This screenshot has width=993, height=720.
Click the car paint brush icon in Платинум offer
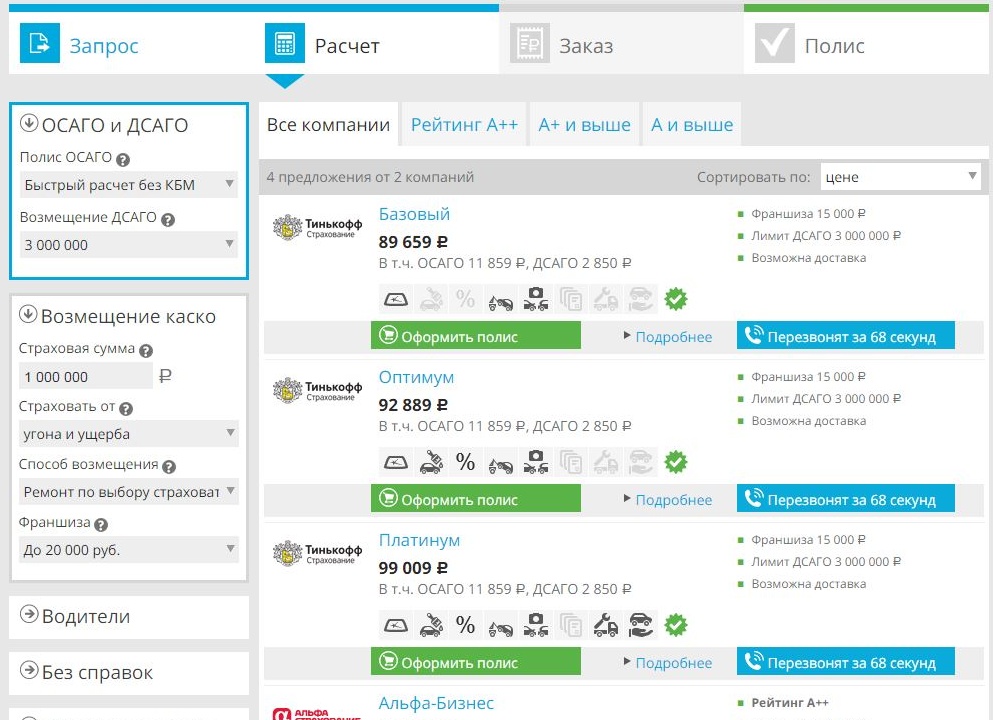tap(431, 625)
